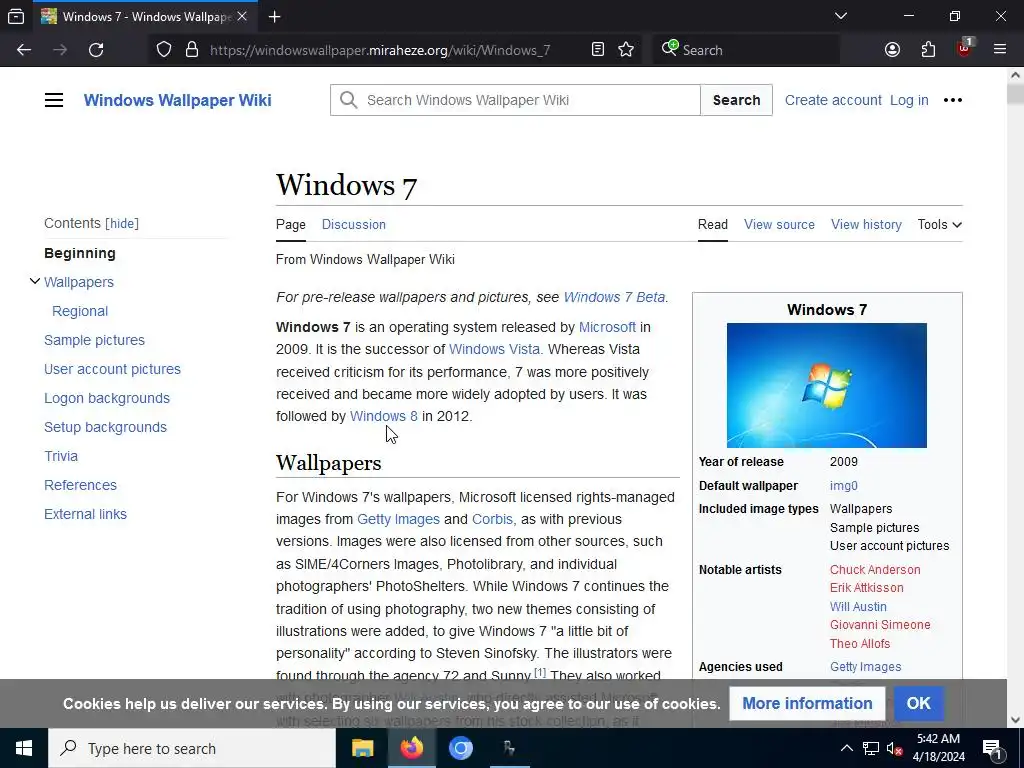
Task: Switch to the Discussion tab
Action: 353,225
